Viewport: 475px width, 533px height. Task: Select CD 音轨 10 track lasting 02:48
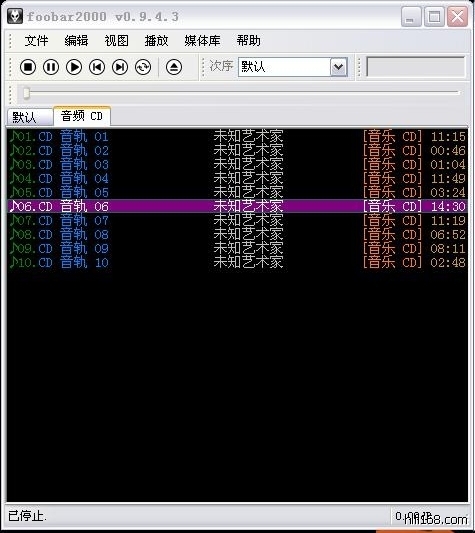(237, 262)
